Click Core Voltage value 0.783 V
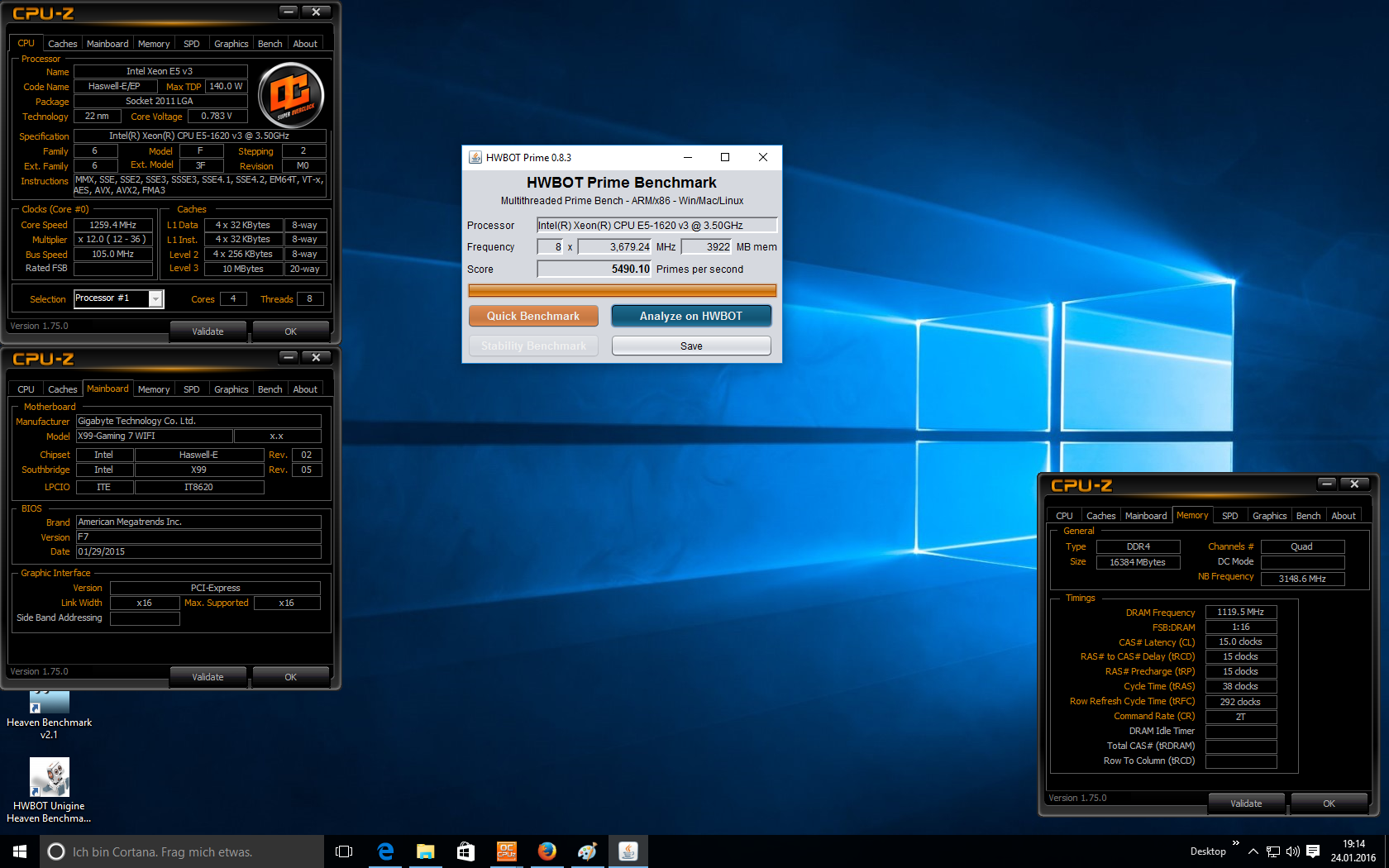The image size is (1389, 868). point(217,117)
